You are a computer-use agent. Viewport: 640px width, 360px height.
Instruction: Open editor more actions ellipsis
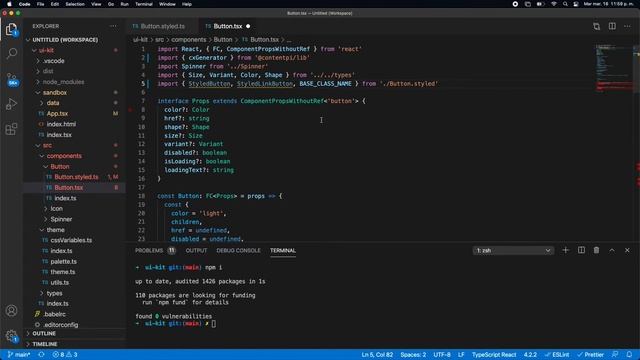[627, 26]
